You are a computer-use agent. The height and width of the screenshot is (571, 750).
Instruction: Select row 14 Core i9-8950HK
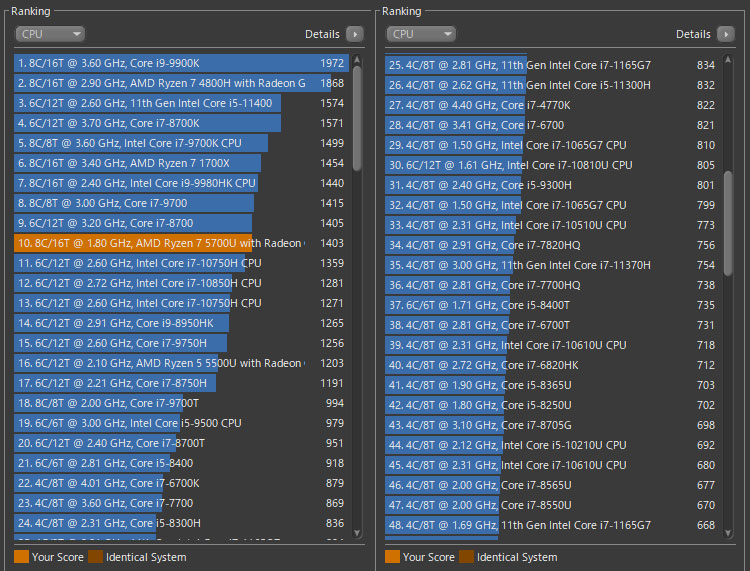(x=182, y=323)
